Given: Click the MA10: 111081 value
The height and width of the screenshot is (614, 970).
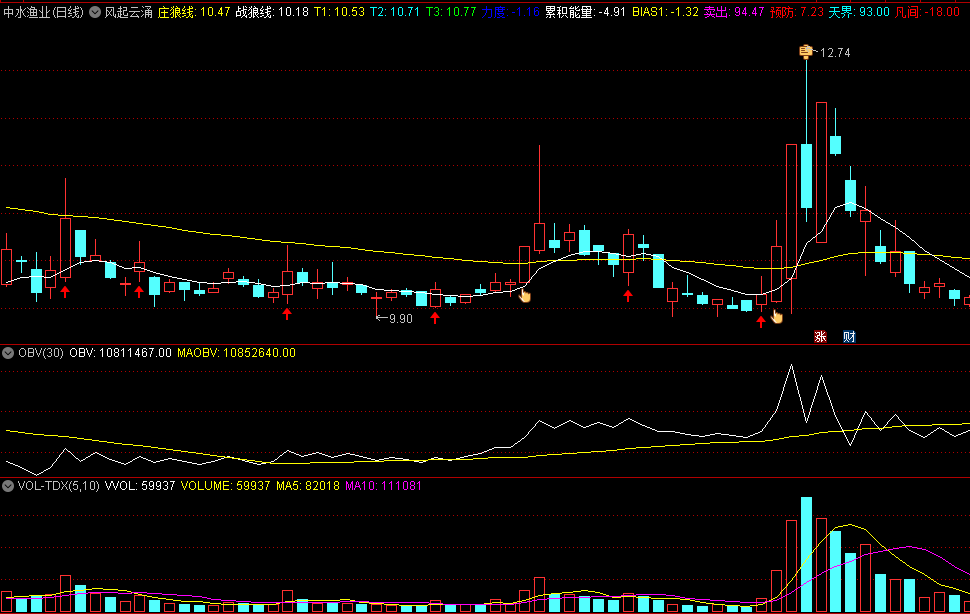Looking at the screenshot, I should pyautogui.click(x=383, y=486).
